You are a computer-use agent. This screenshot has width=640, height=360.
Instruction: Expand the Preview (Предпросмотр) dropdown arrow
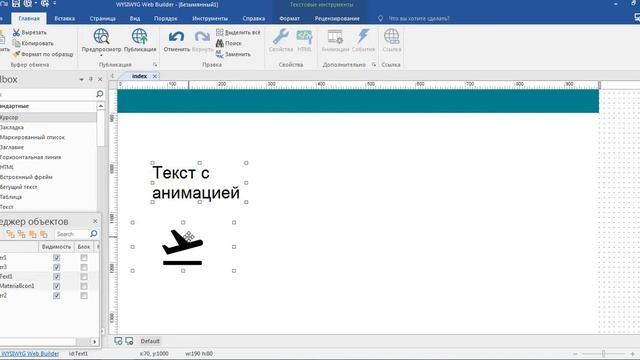(101, 56)
